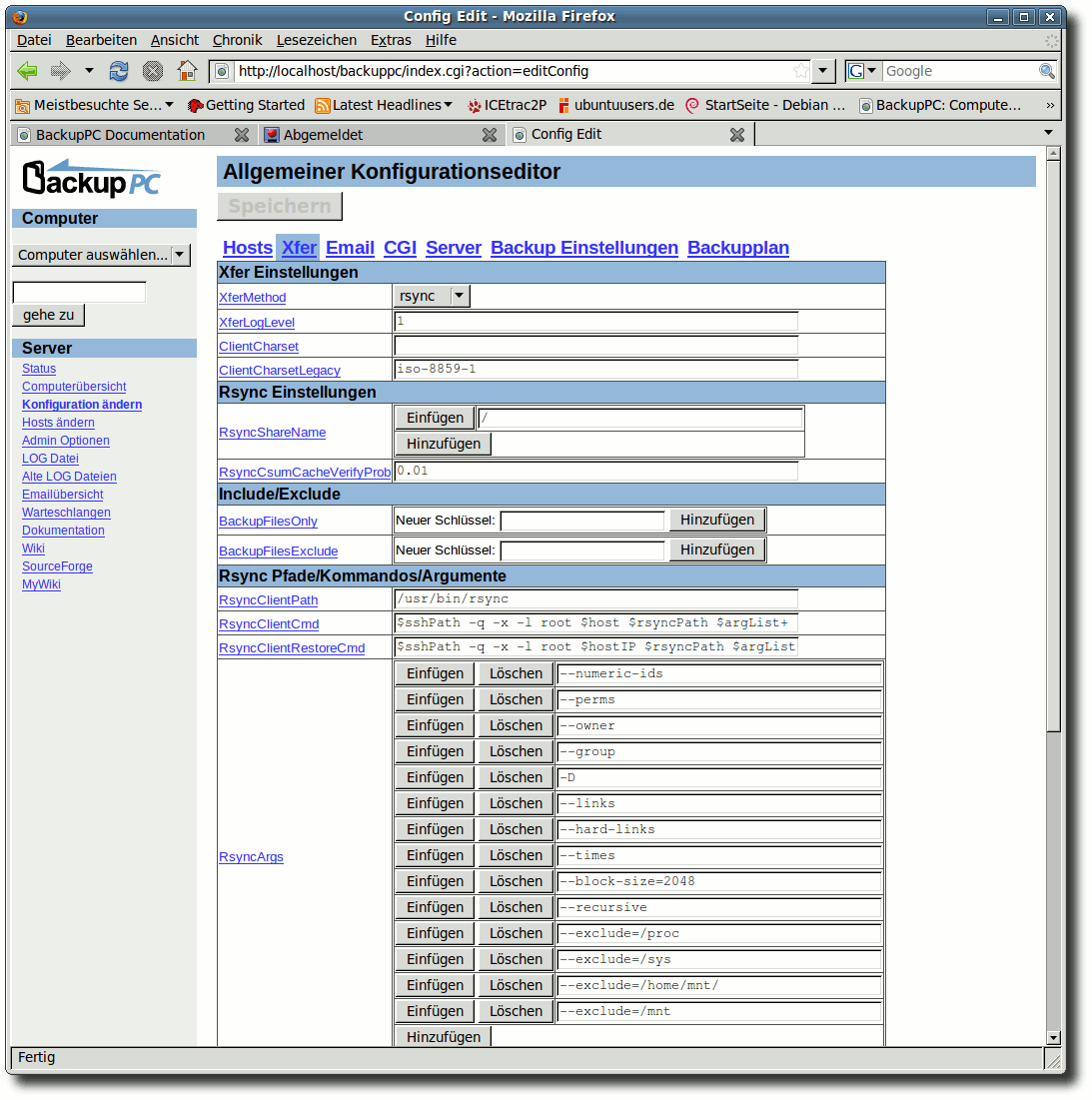Open the Hilfe menu
Screen dimensions: 1092x1100
441,40
